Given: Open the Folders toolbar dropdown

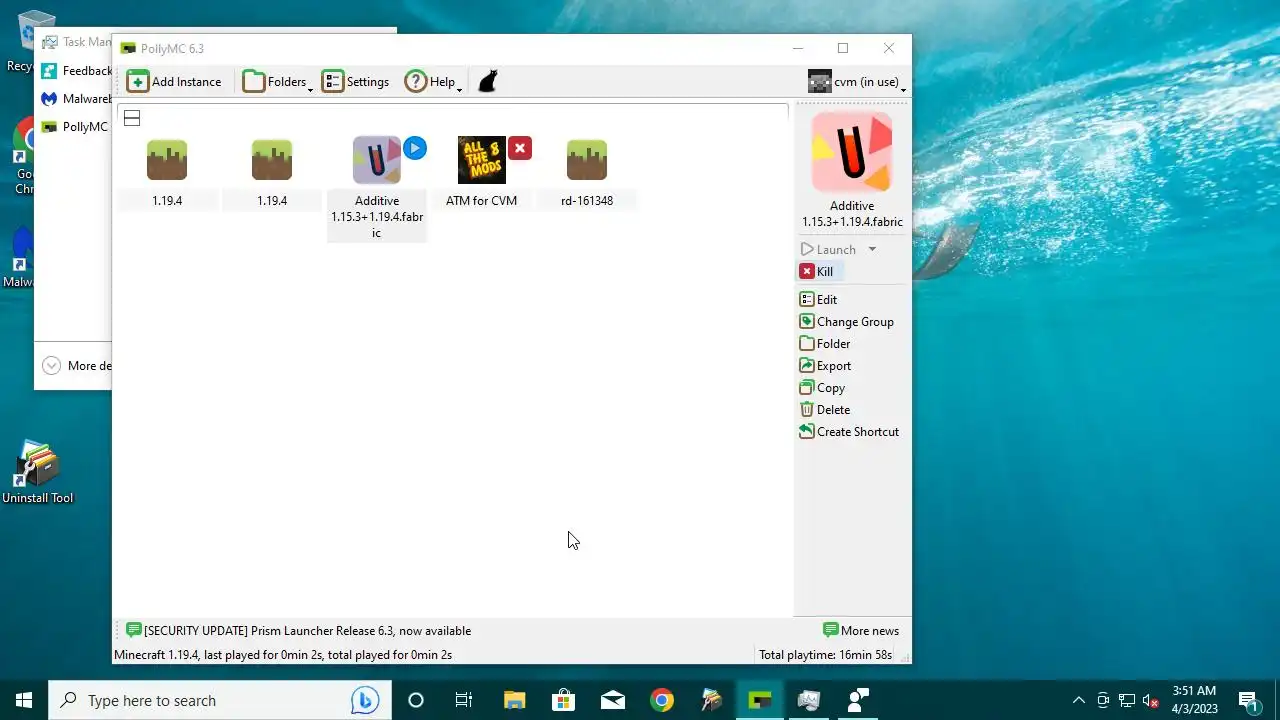Looking at the screenshot, I should pos(278,82).
